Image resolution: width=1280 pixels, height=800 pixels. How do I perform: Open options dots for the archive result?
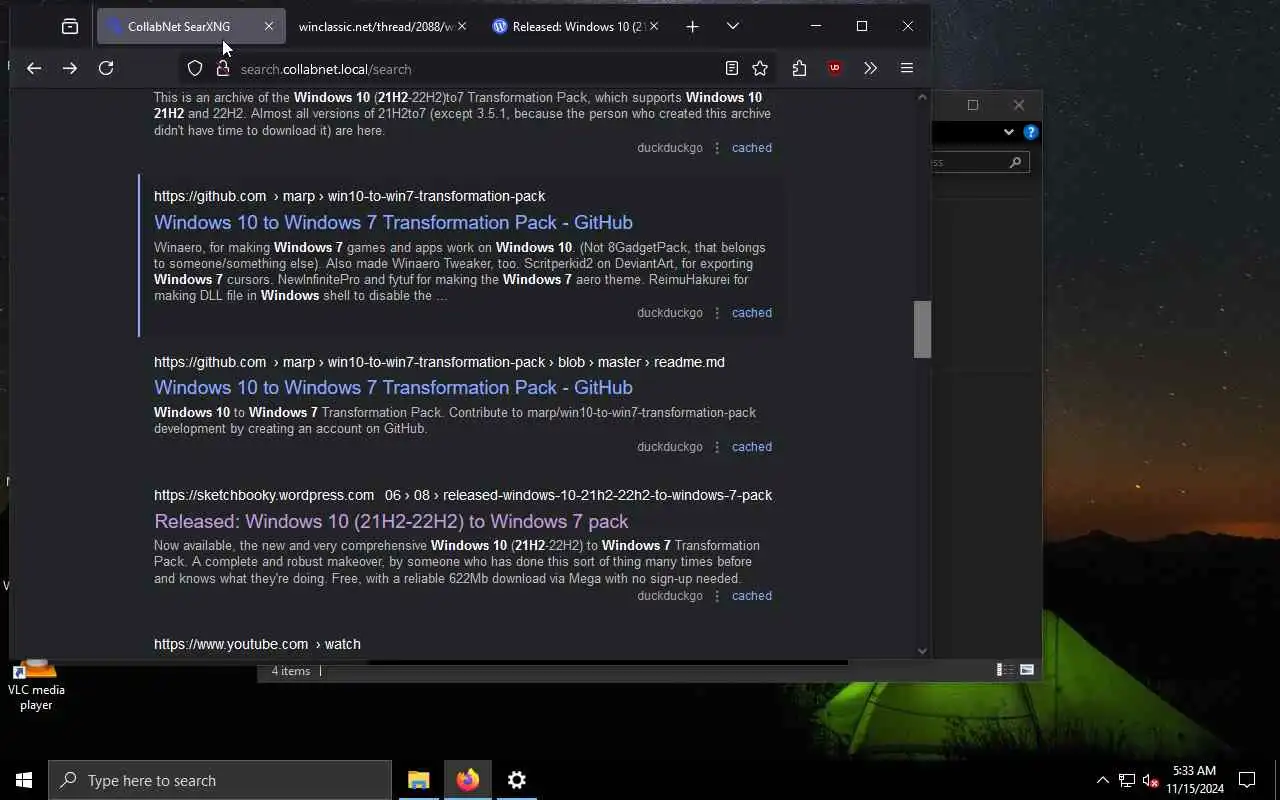[x=717, y=148]
